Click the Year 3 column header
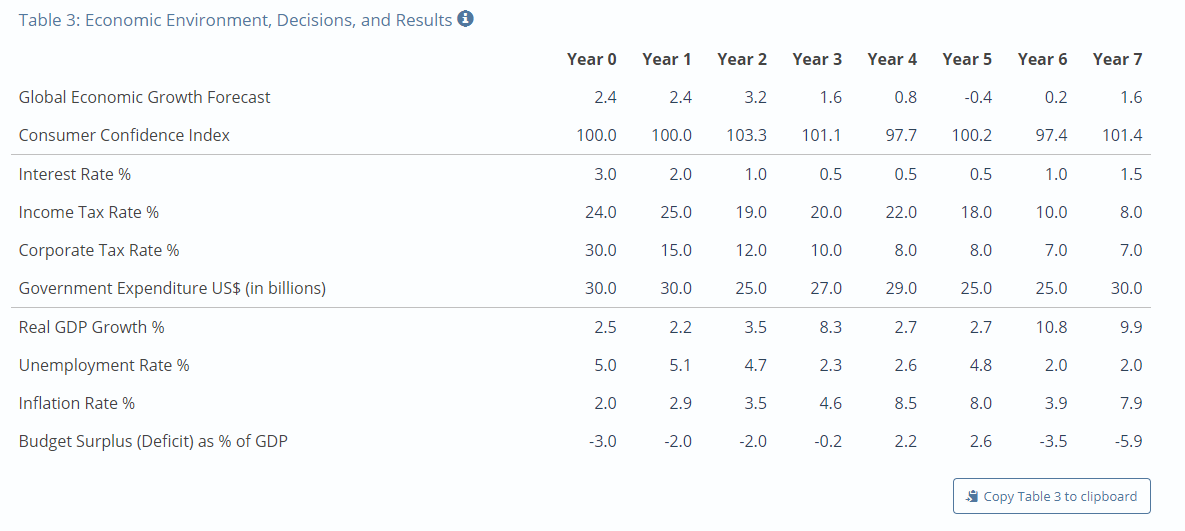The width and height of the screenshot is (1185, 531). tap(817, 59)
